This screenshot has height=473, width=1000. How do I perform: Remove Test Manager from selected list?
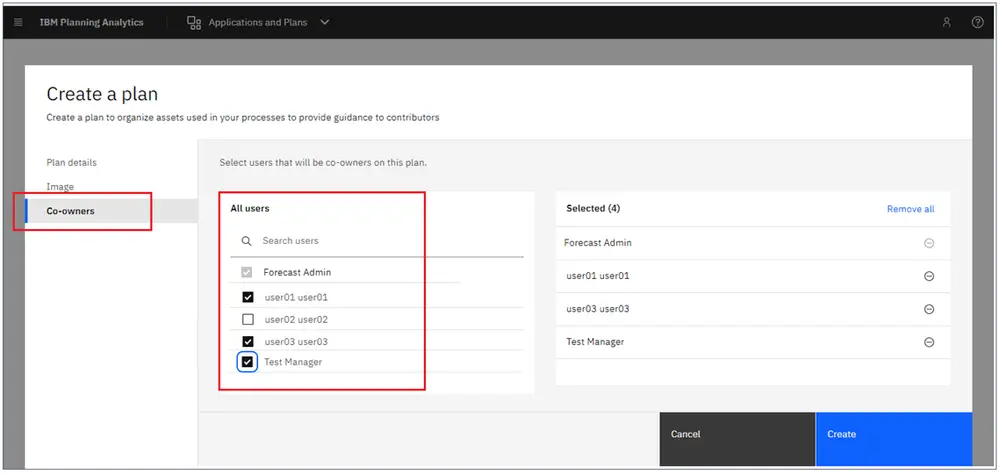point(929,342)
